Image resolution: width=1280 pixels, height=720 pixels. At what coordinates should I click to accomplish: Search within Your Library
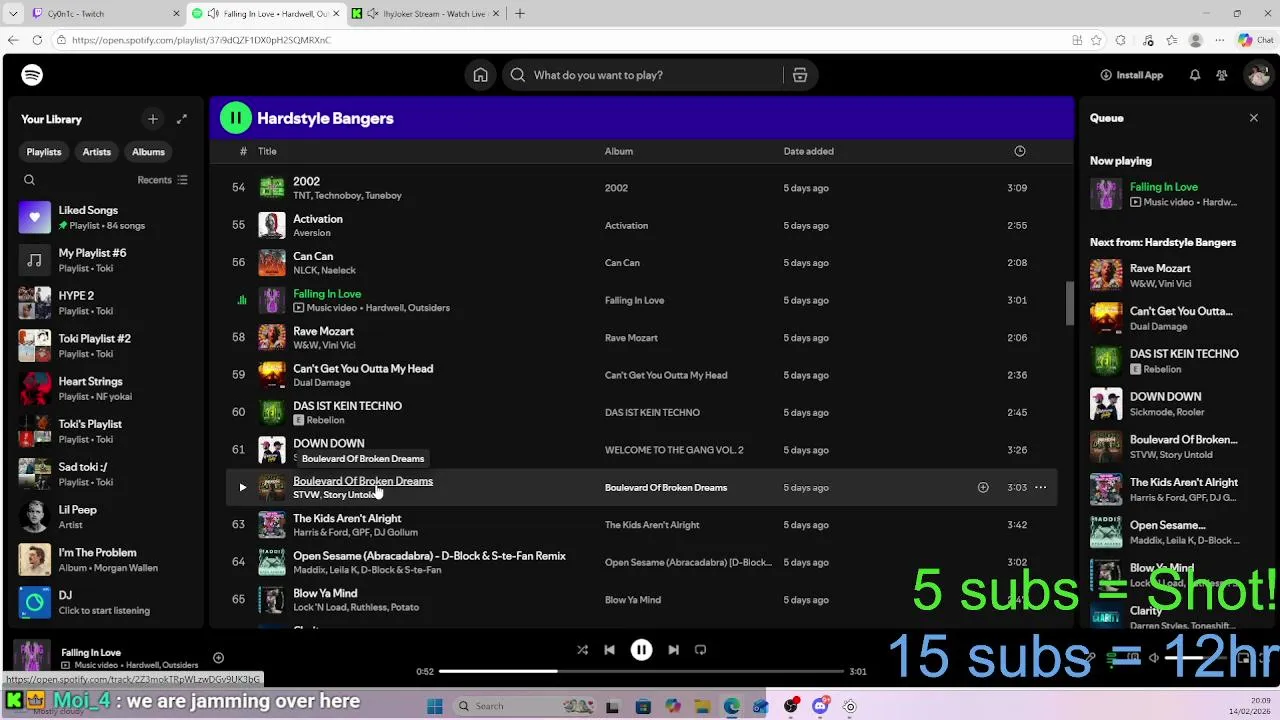coord(29,180)
